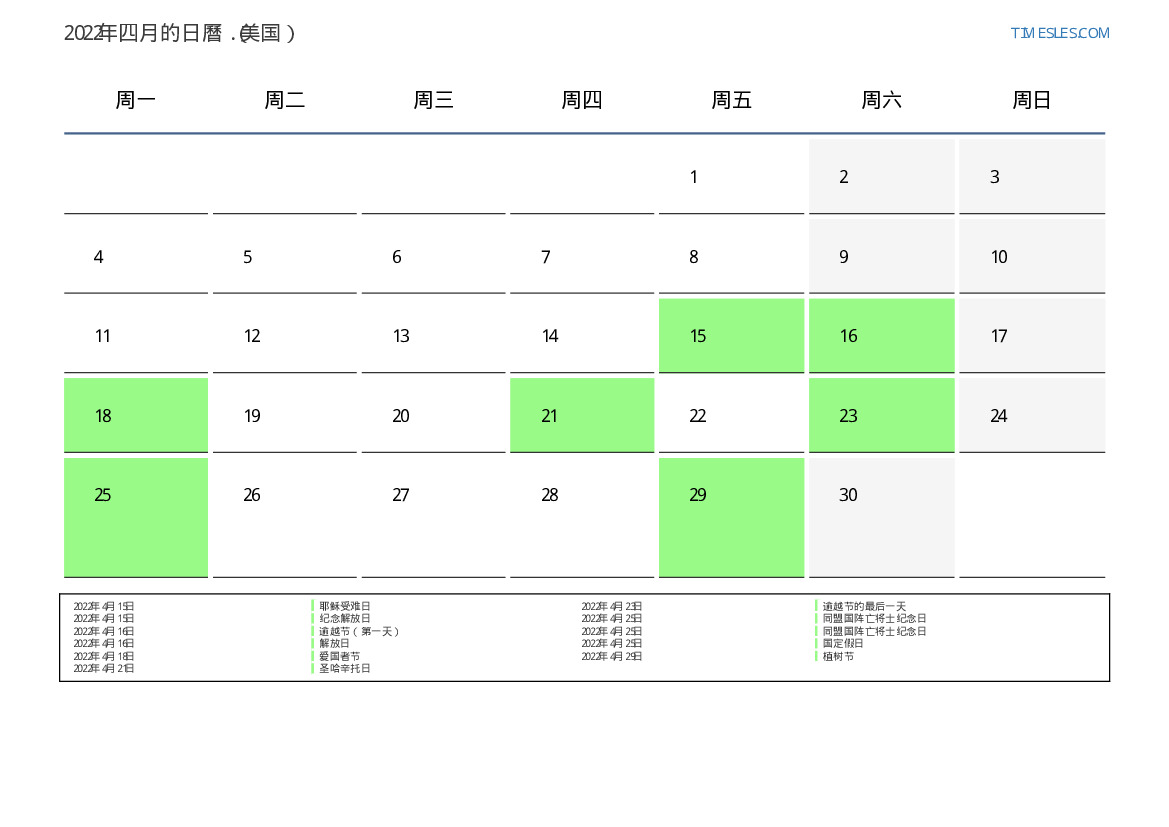Image resolution: width=1169 pixels, height=827 pixels.
Task: Click the April 30 Saturday cell
Action: coord(881,516)
